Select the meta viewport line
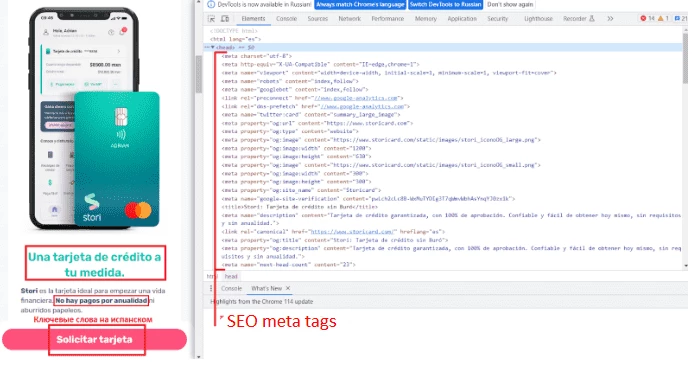This screenshot has height=373, width=697. pos(389,73)
